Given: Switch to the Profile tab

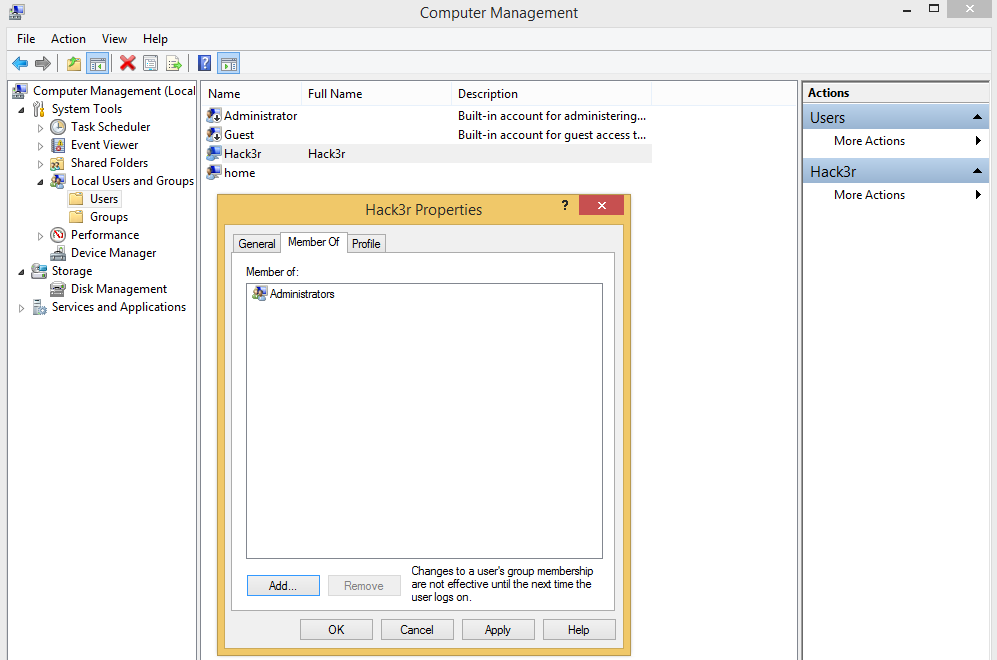Looking at the screenshot, I should tap(366, 243).
